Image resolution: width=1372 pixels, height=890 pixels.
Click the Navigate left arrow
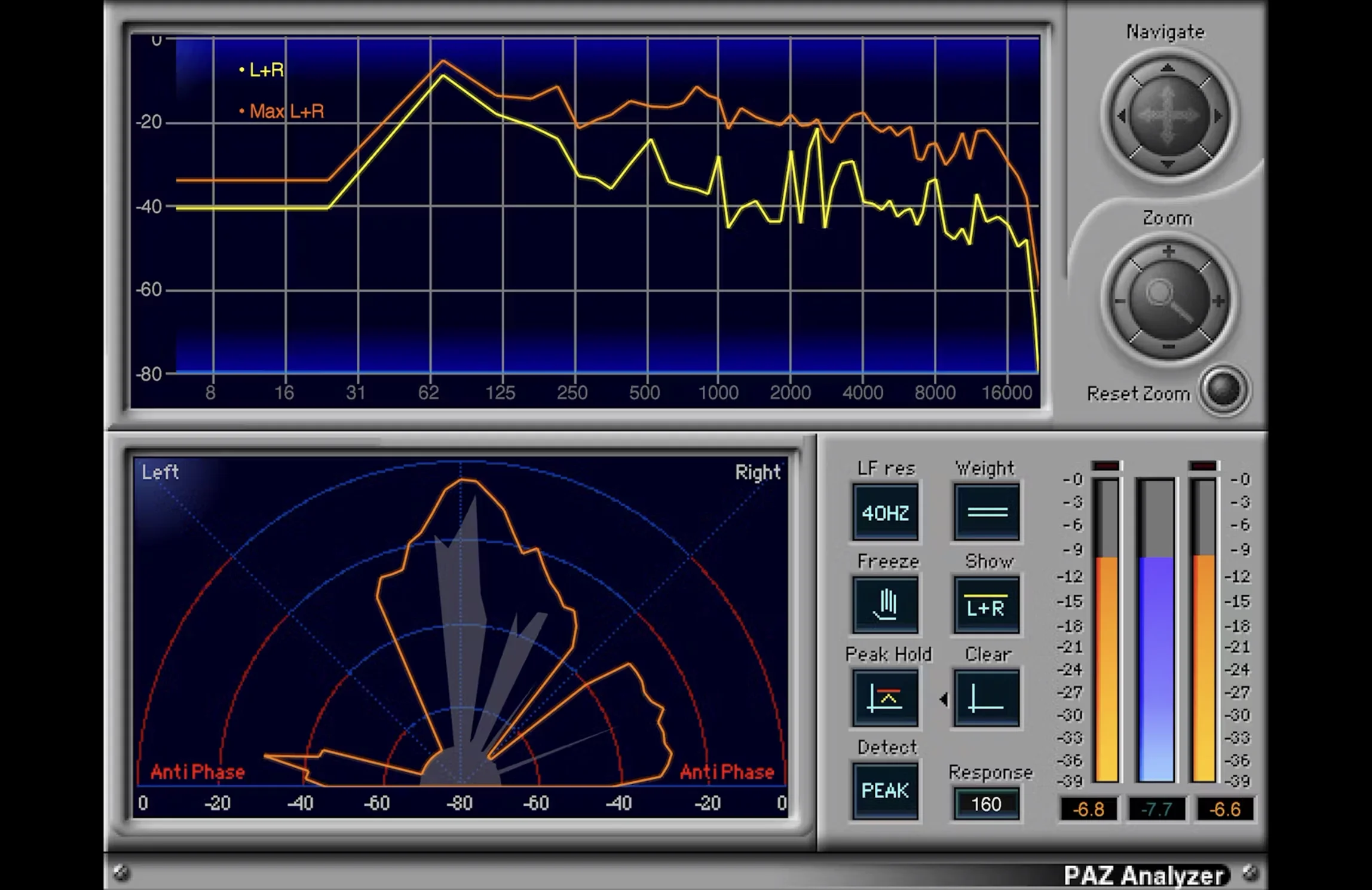1122,116
